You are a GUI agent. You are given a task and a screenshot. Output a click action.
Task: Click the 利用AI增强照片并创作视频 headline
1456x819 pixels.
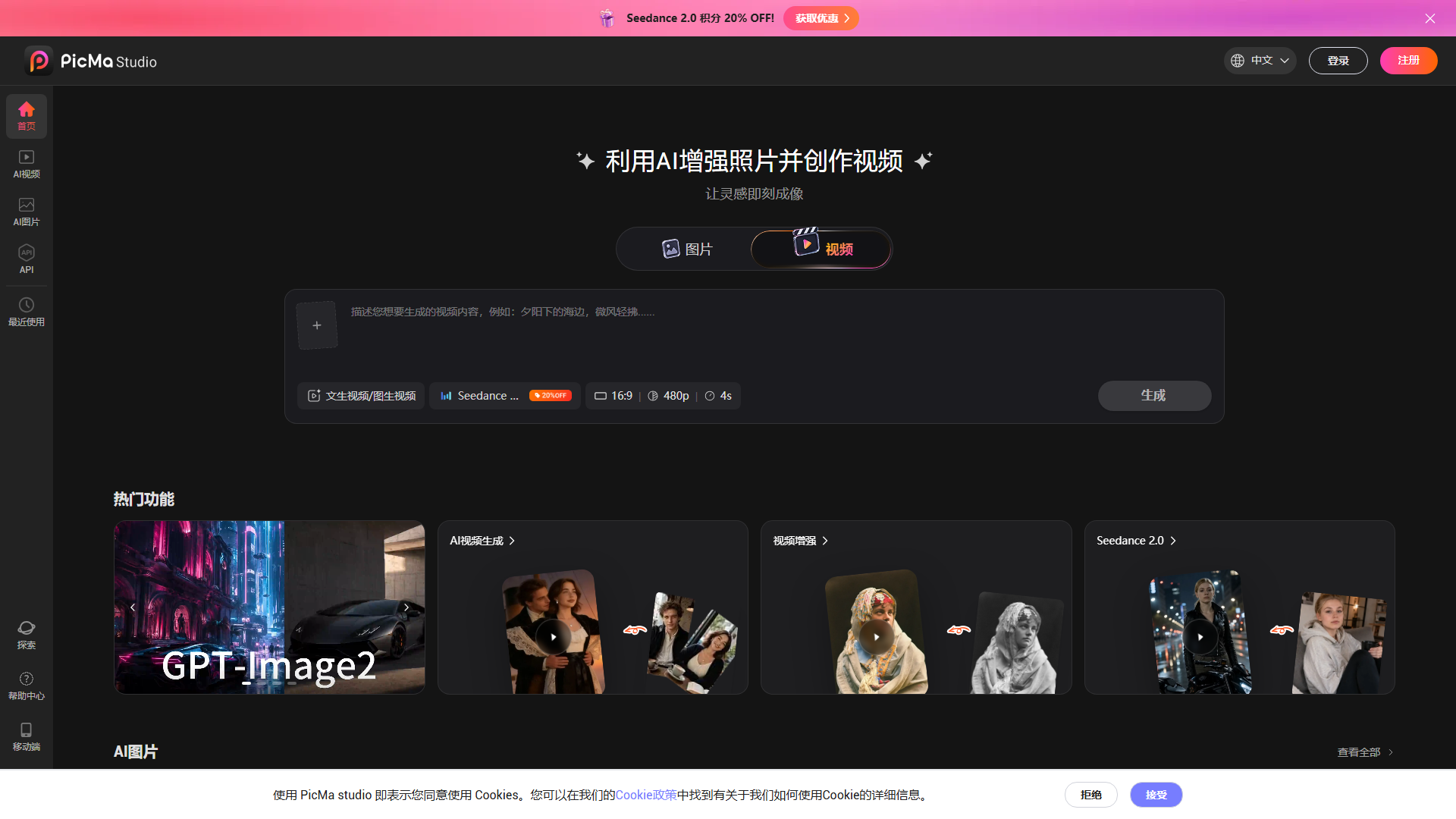coord(755,161)
